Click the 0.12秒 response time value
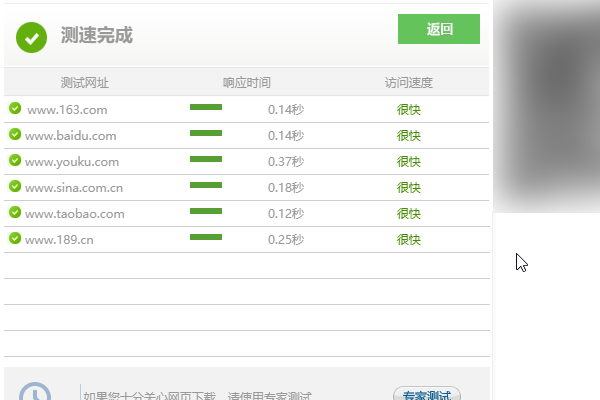Screen dimensions: 600x400 click(x=286, y=214)
